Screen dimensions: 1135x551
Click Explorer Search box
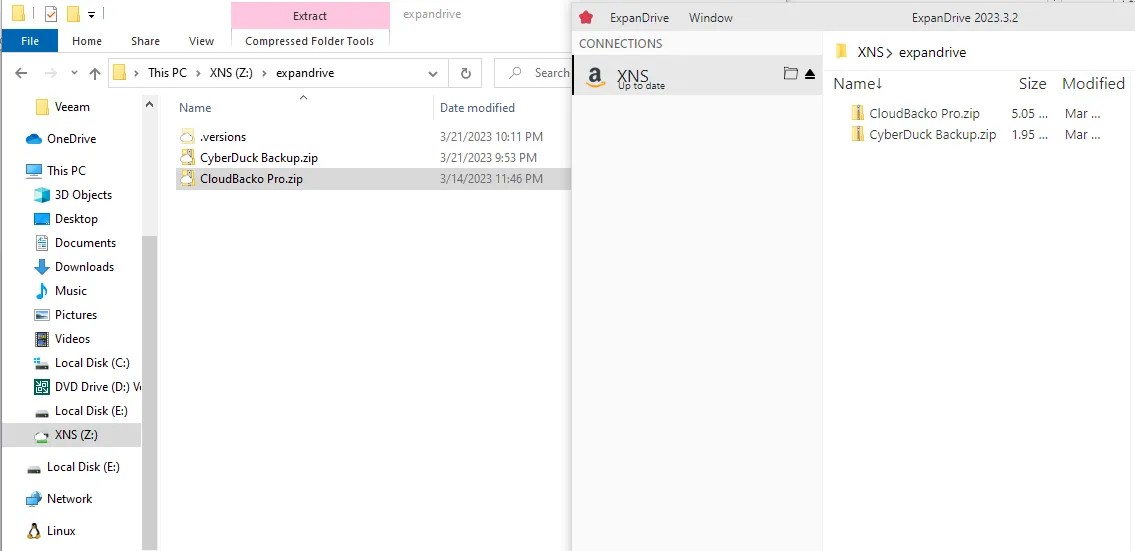tap(533, 73)
